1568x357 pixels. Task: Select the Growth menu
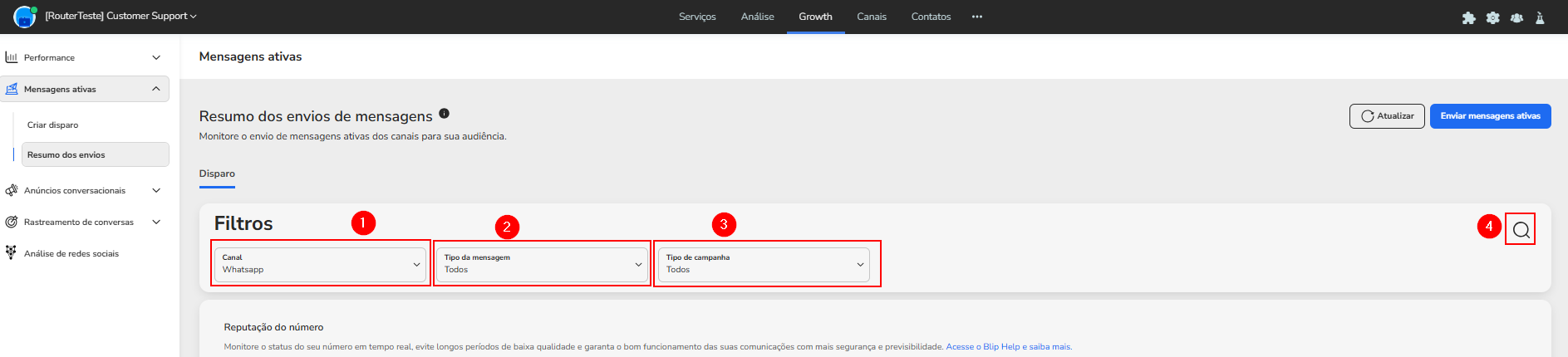[815, 17]
